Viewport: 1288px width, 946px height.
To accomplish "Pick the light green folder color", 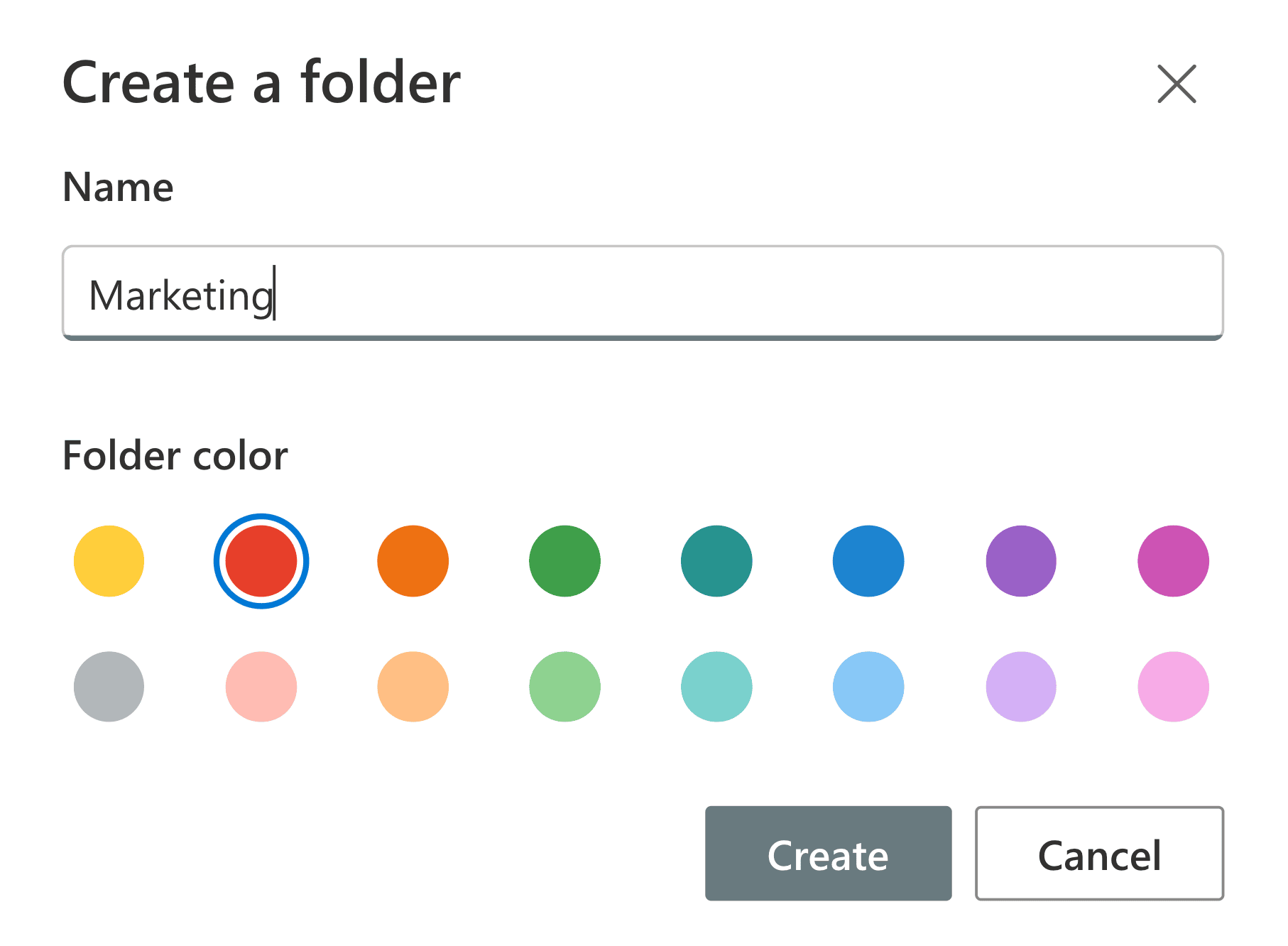I will (x=564, y=687).
